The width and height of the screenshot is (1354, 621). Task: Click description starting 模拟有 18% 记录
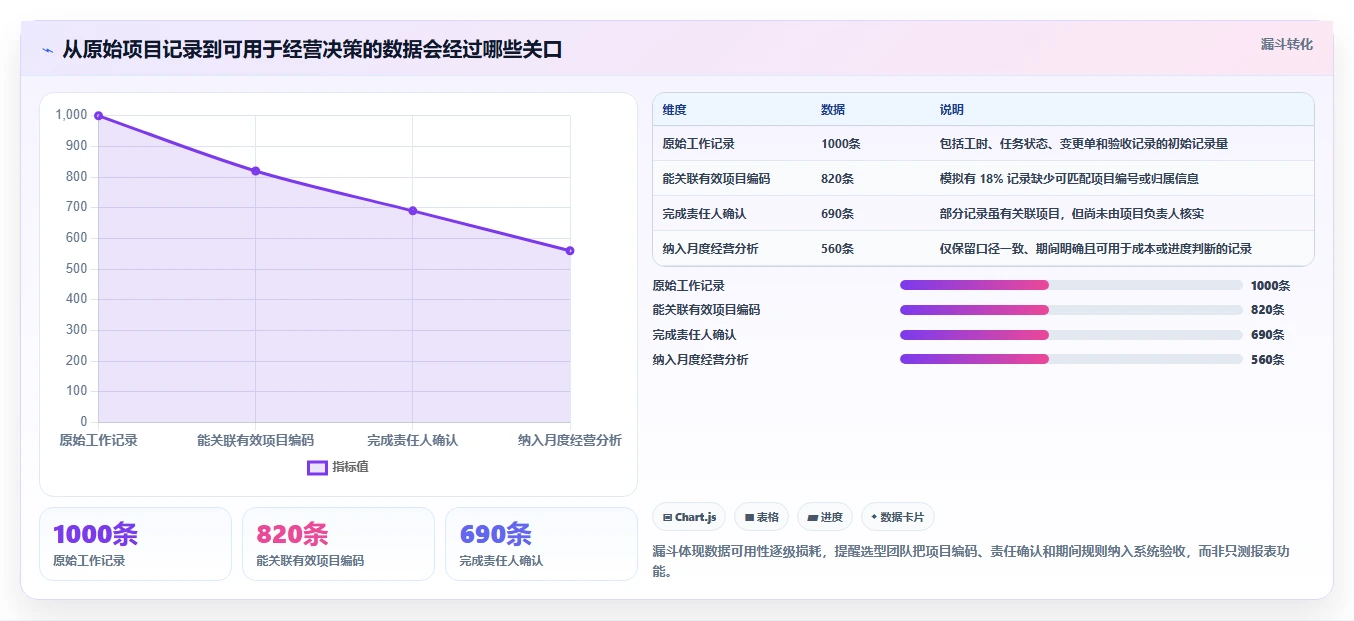pos(1068,179)
